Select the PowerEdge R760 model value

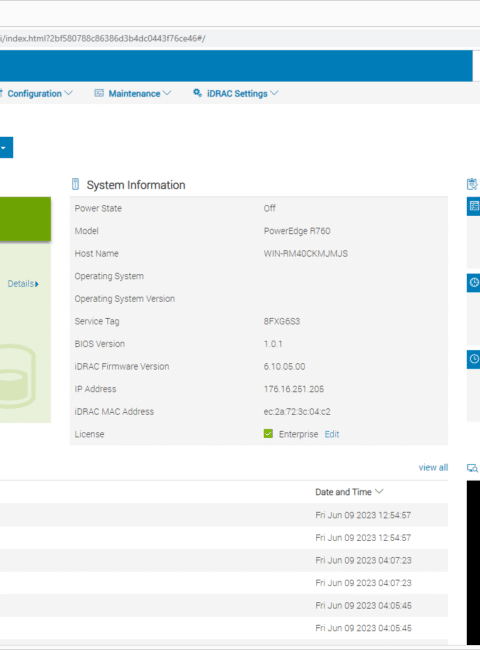(297, 231)
